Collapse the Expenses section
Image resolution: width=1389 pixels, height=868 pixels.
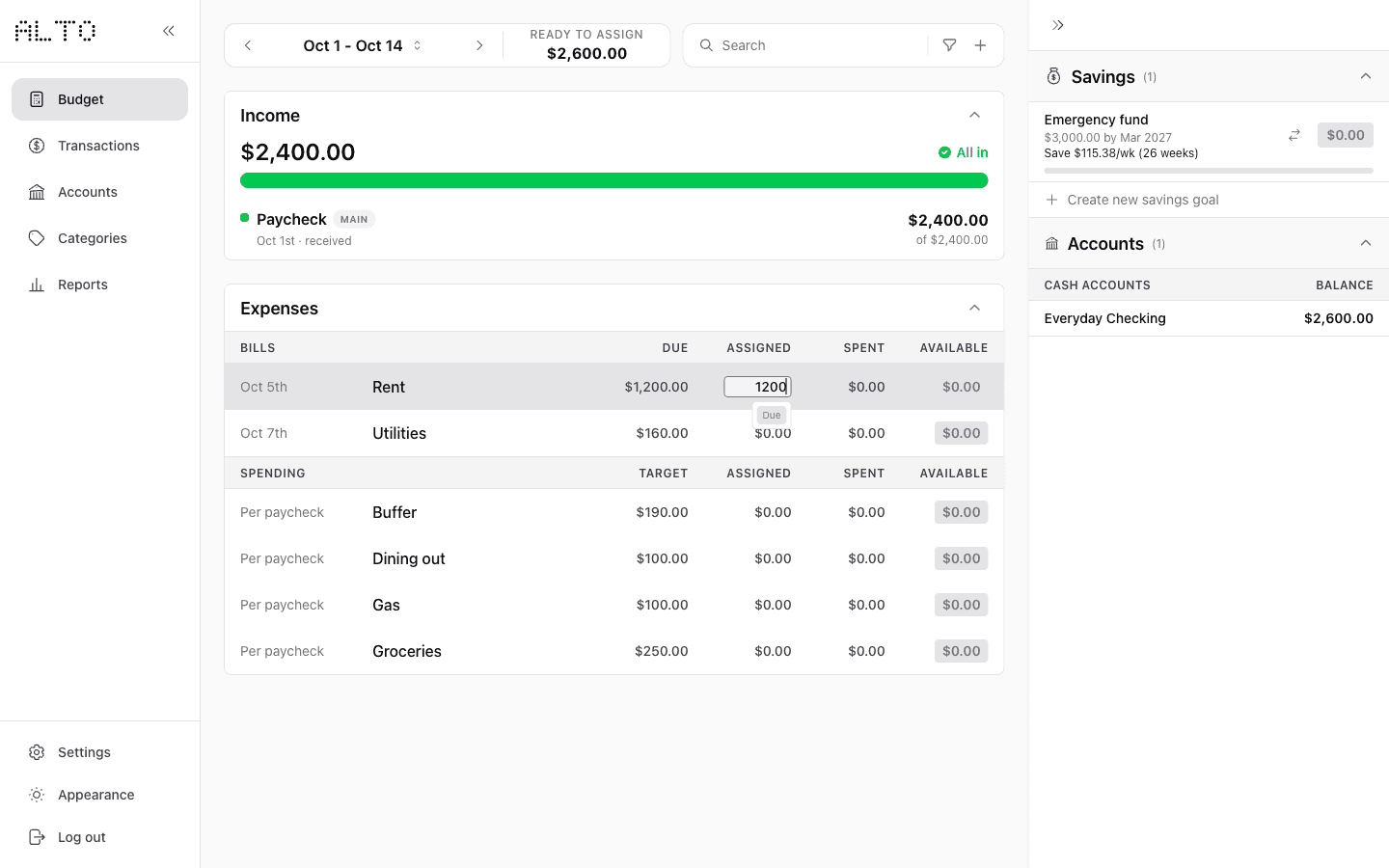(x=974, y=309)
